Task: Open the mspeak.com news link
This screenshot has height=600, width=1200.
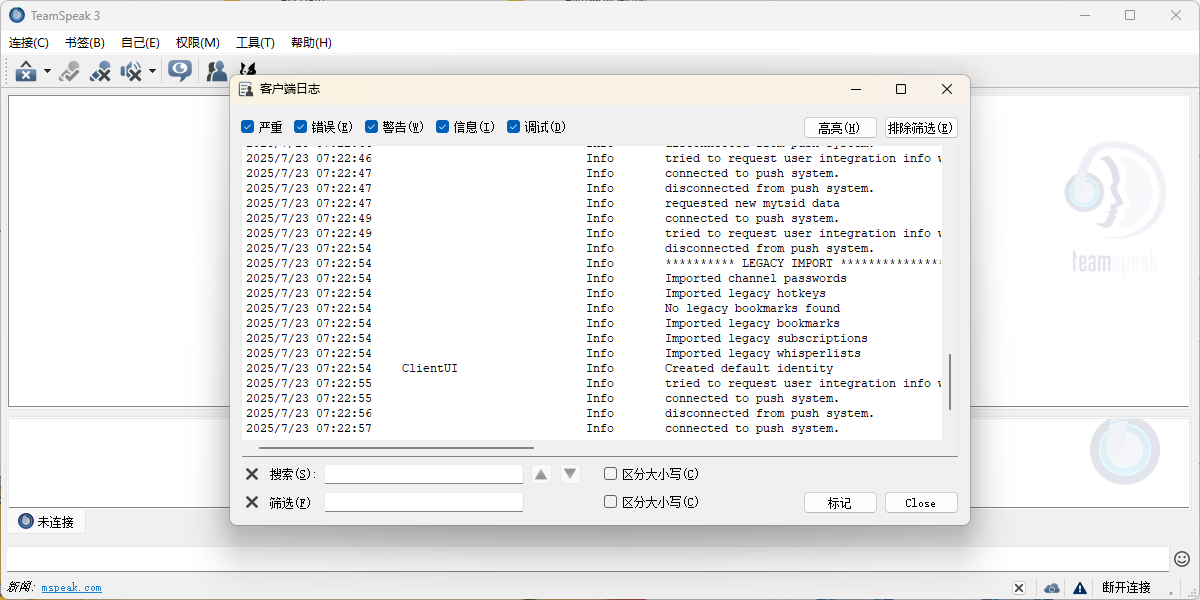Action: click(71, 588)
